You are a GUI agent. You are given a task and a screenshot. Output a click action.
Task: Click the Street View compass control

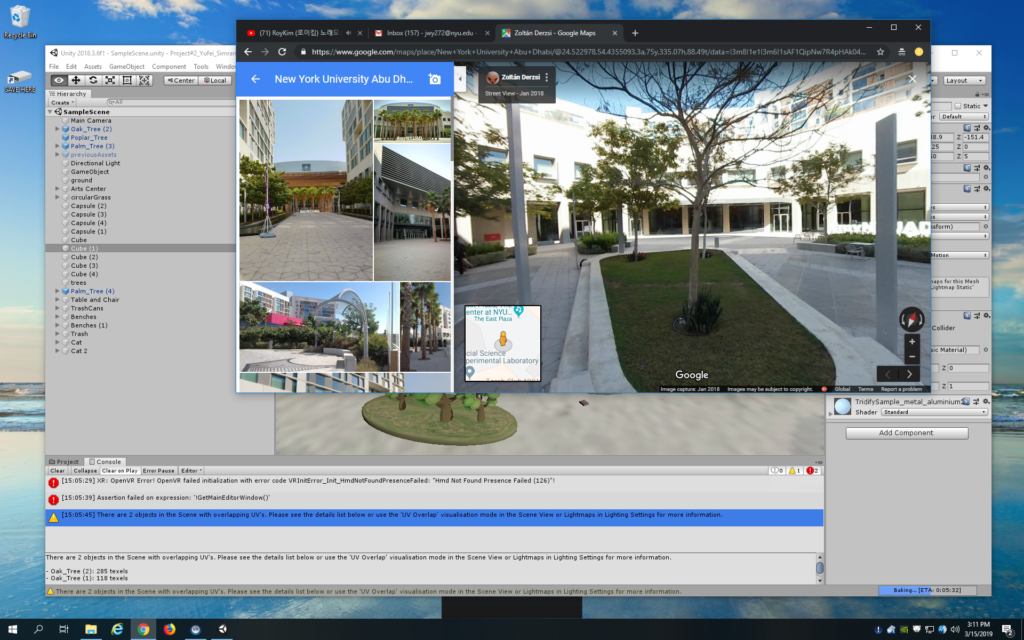point(912,319)
